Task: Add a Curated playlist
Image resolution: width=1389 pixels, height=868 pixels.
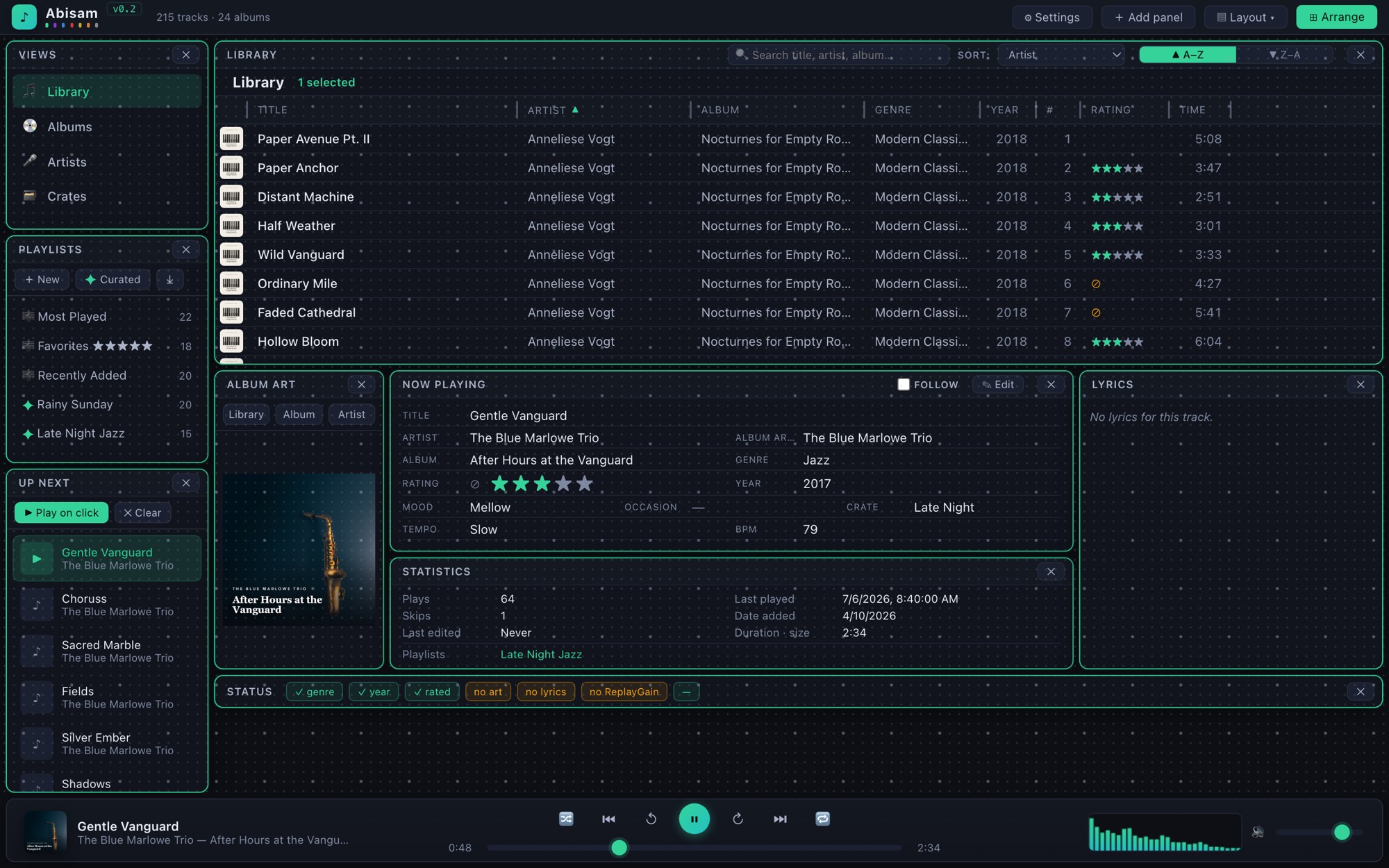Action: pos(113,279)
